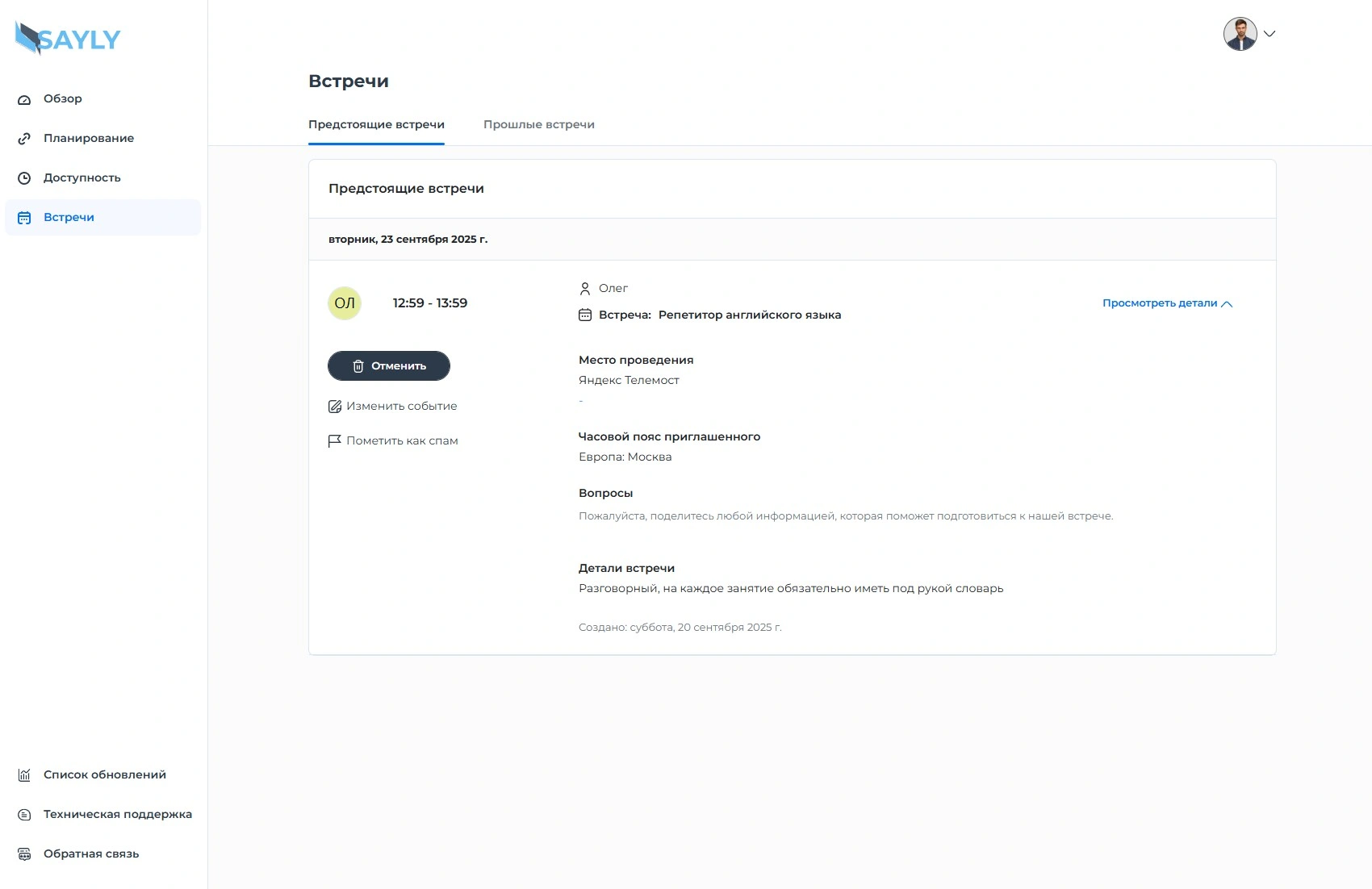Click the ОЛ initials avatar circle

(x=345, y=303)
